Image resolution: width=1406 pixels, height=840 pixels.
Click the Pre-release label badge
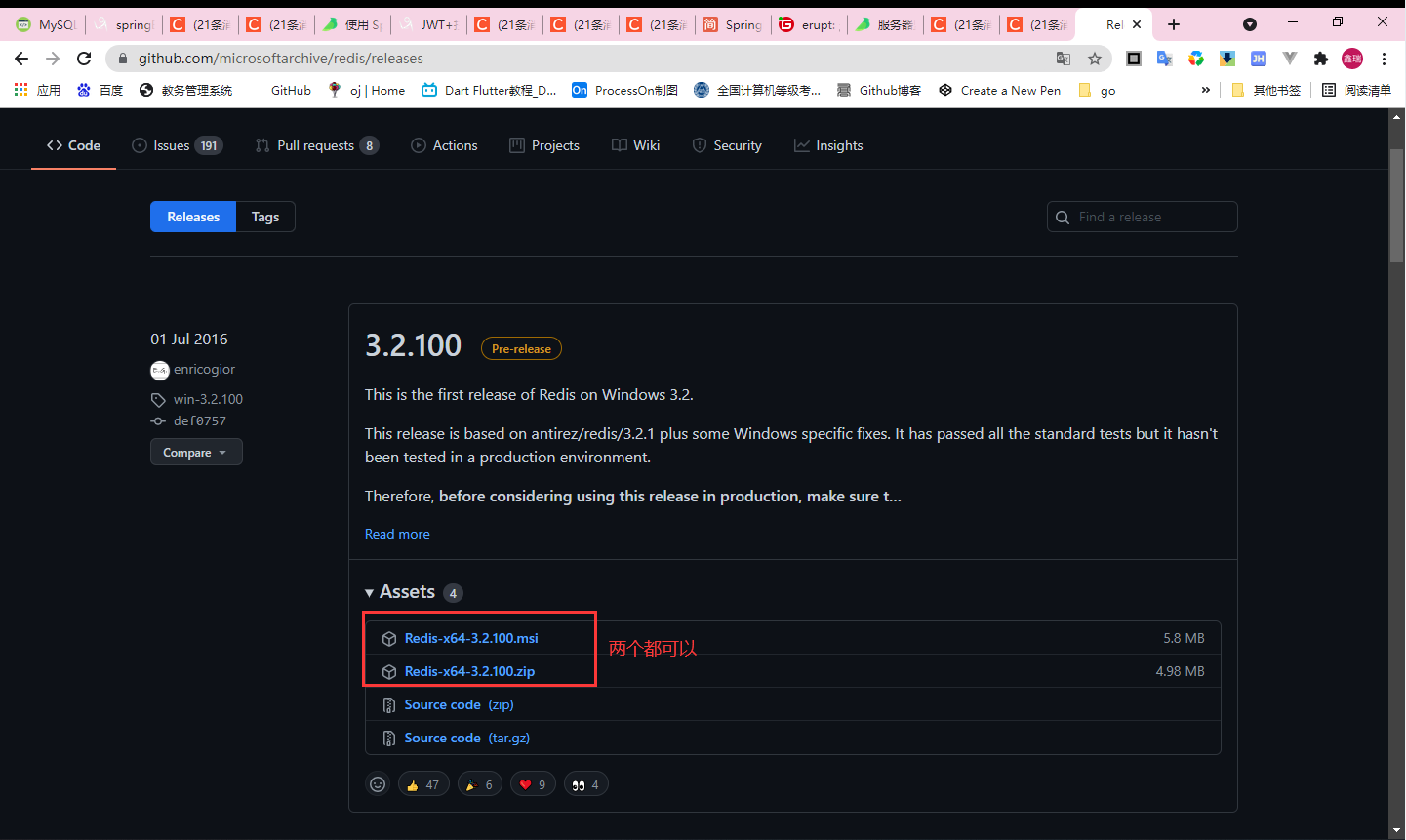(x=521, y=348)
